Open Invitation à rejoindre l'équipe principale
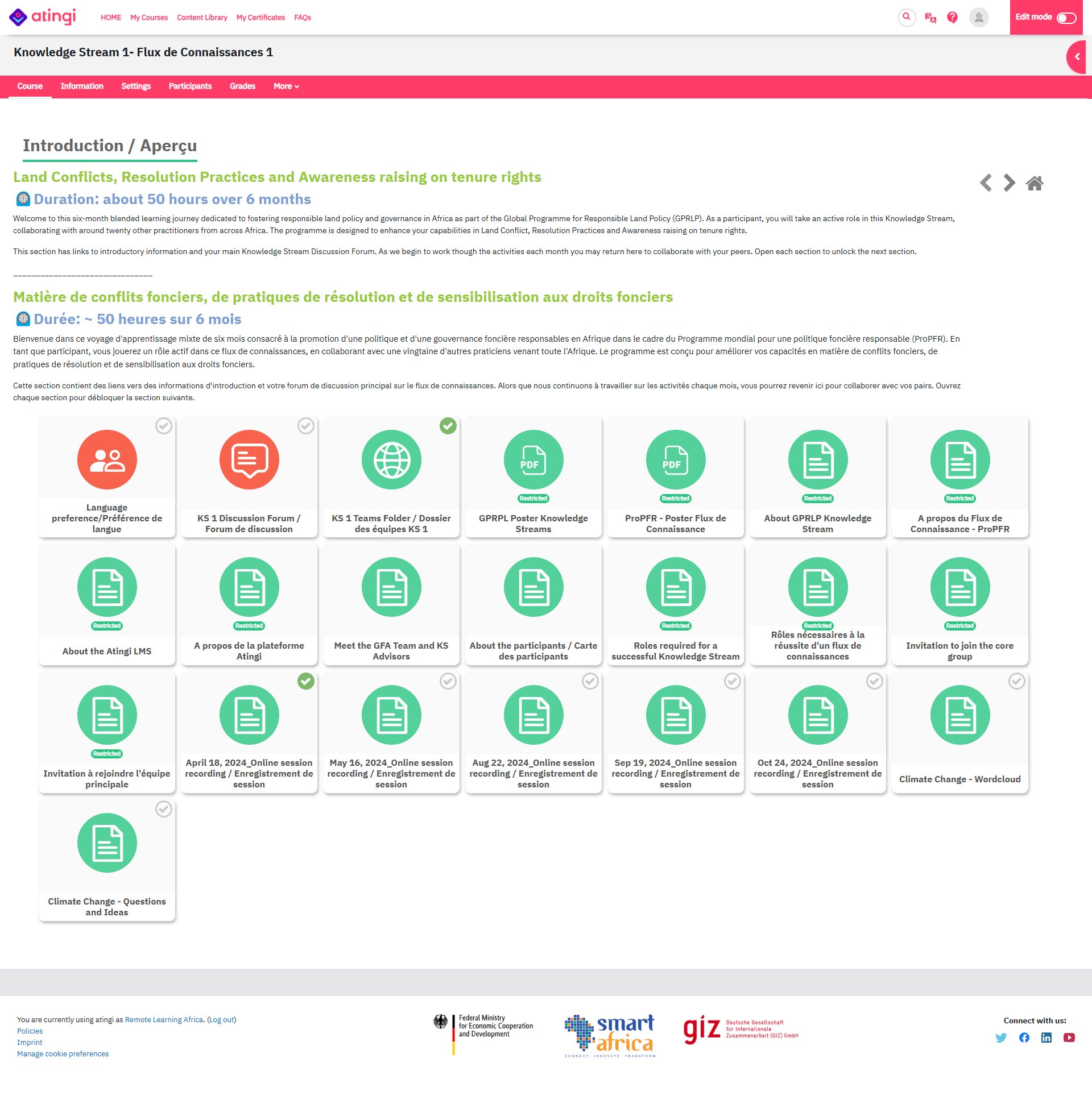 click(107, 733)
